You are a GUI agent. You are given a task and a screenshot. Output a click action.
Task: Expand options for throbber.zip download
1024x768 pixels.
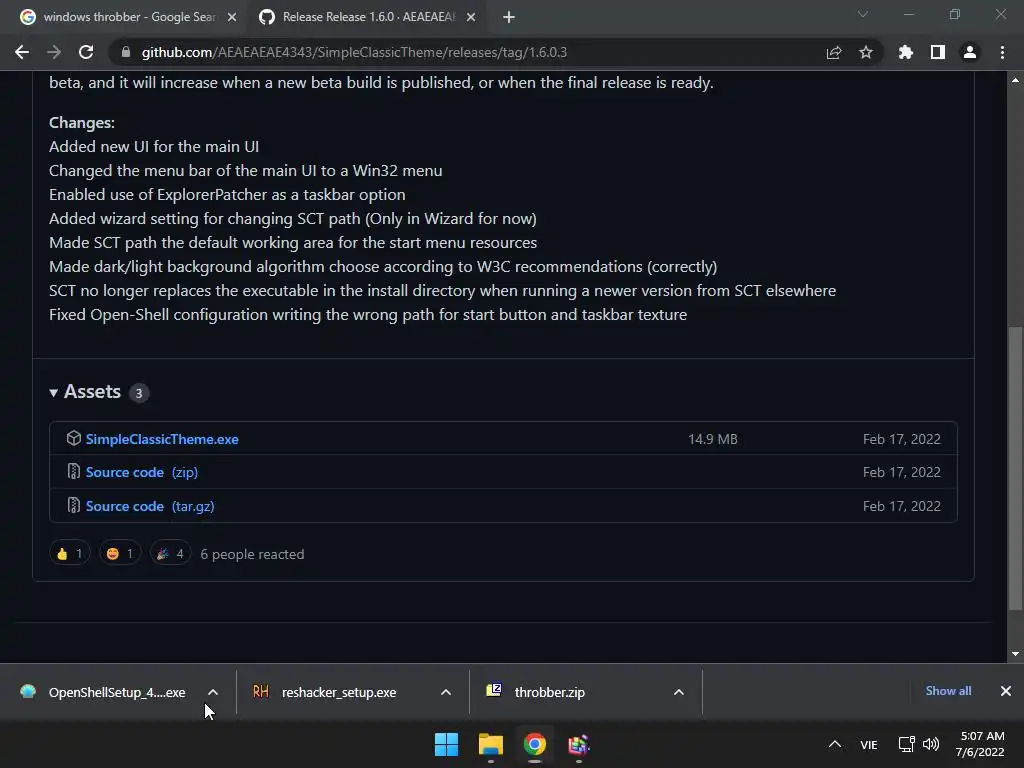[679, 692]
